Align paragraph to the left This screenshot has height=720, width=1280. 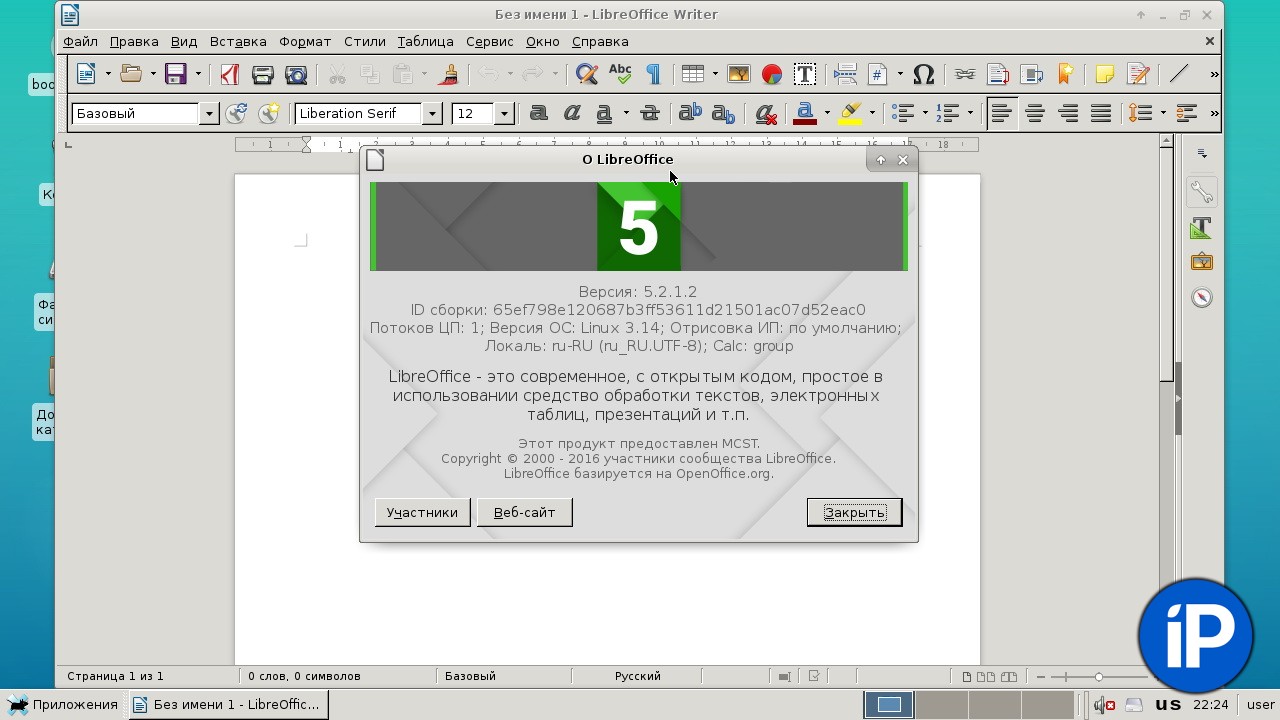point(1001,114)
